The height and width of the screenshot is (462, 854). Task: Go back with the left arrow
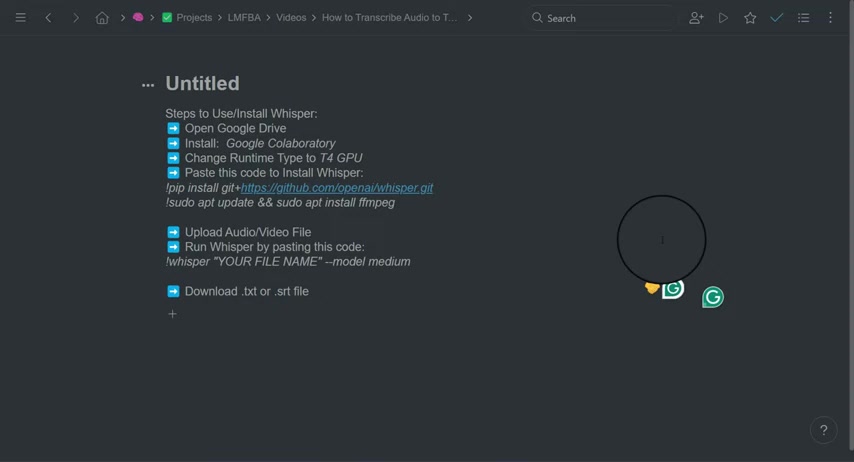[x=48, y=18]
